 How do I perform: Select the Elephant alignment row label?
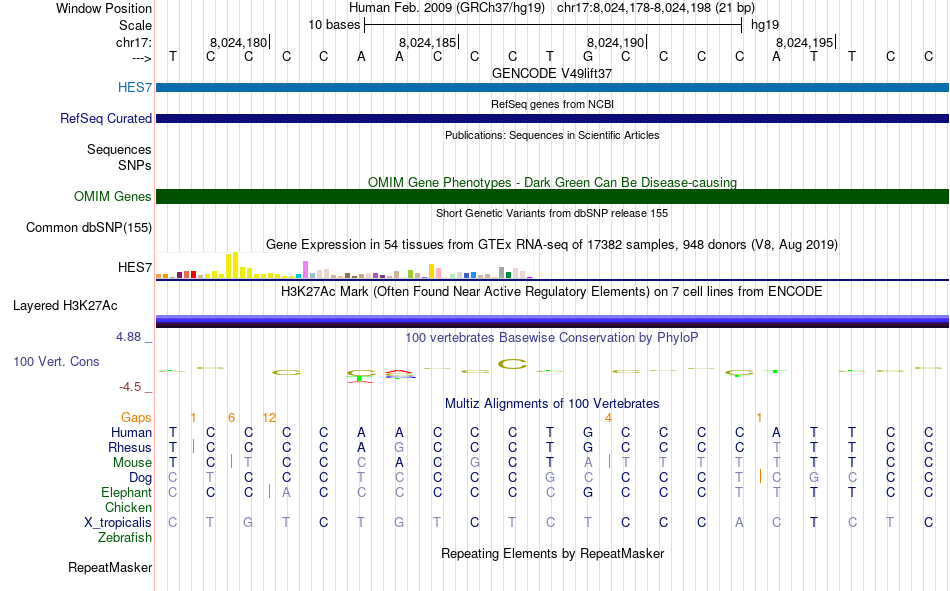point(126,493)
